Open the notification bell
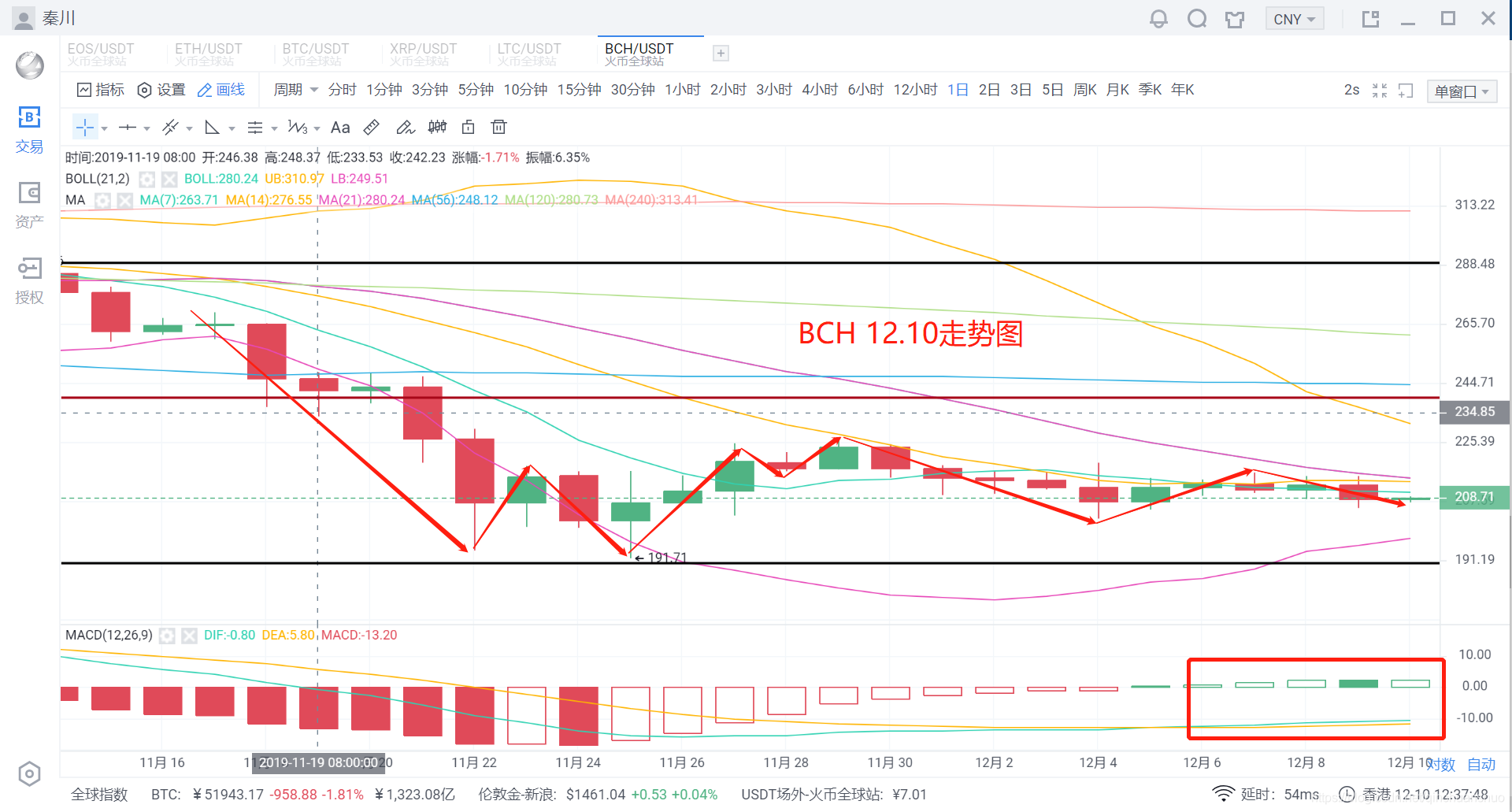Image resolution: width=1512 pixels, height=812 pixels. (x=1158, y=19)
